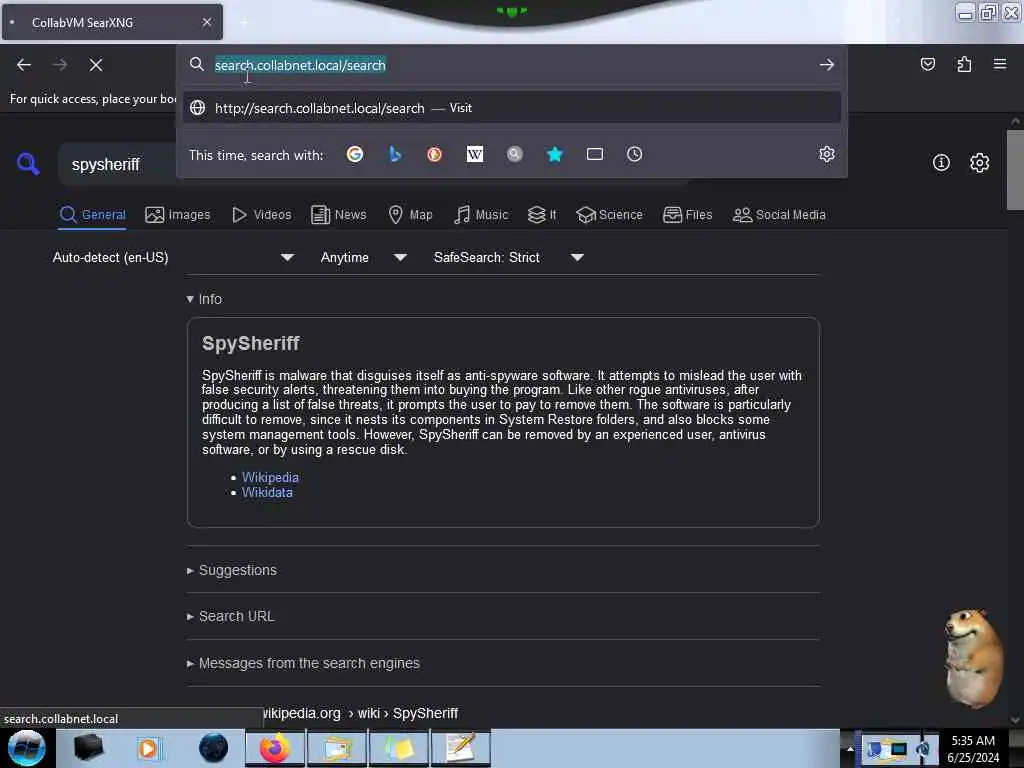Switch to the Images category tab

178,215
